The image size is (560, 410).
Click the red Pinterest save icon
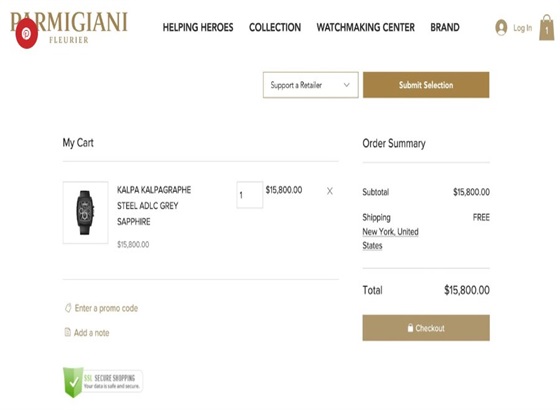point(26,34)
